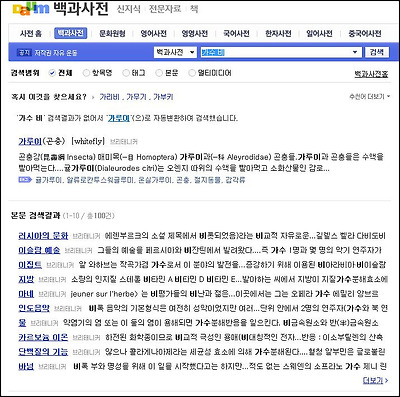Viewport: 400px width, 397px height.
Task: Open the 이슬람 예술 result
Action: coord(39,250)
